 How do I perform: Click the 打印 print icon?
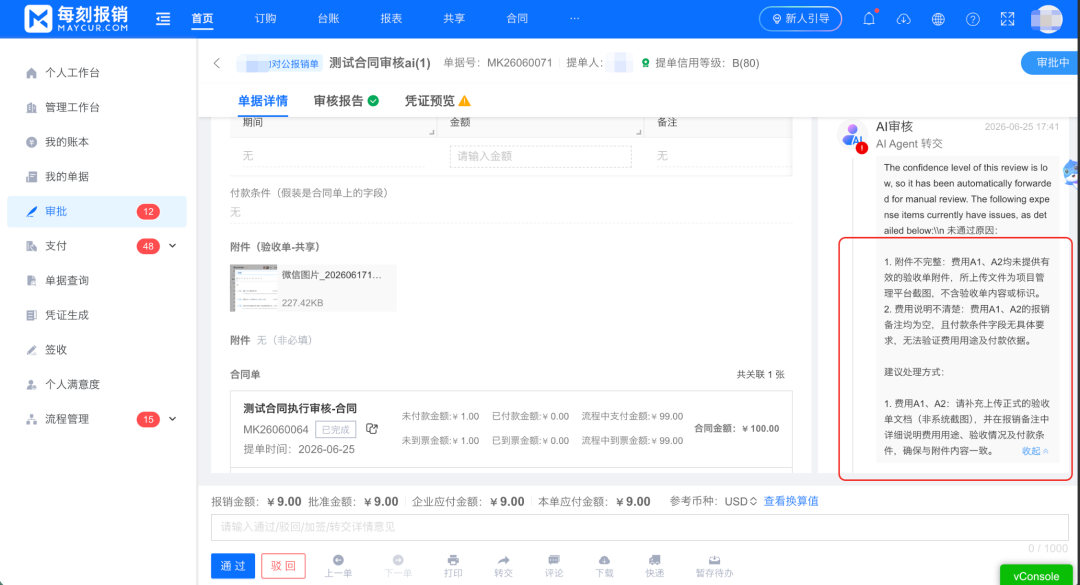(x=453, y=560)
